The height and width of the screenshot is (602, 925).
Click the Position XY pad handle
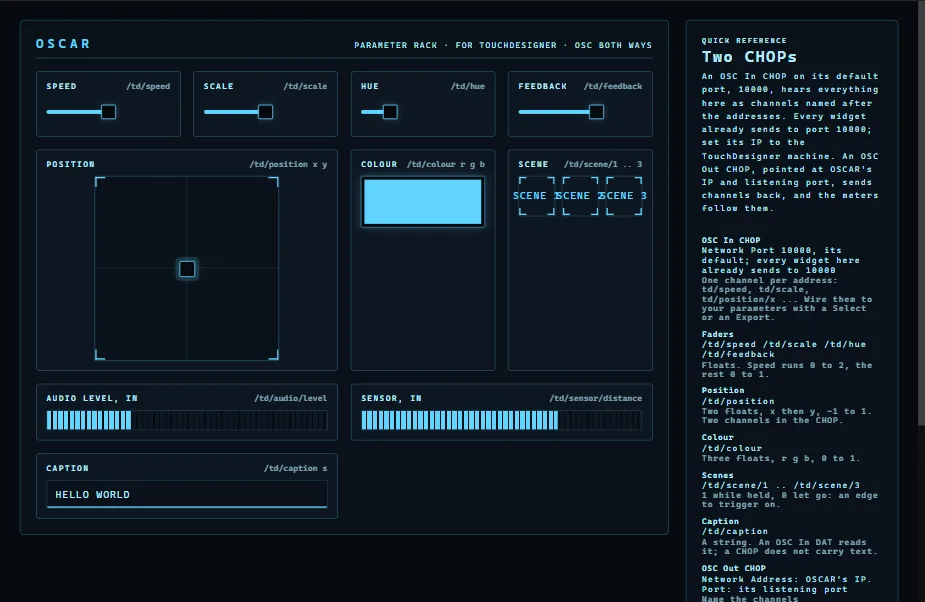click(187, 269)
